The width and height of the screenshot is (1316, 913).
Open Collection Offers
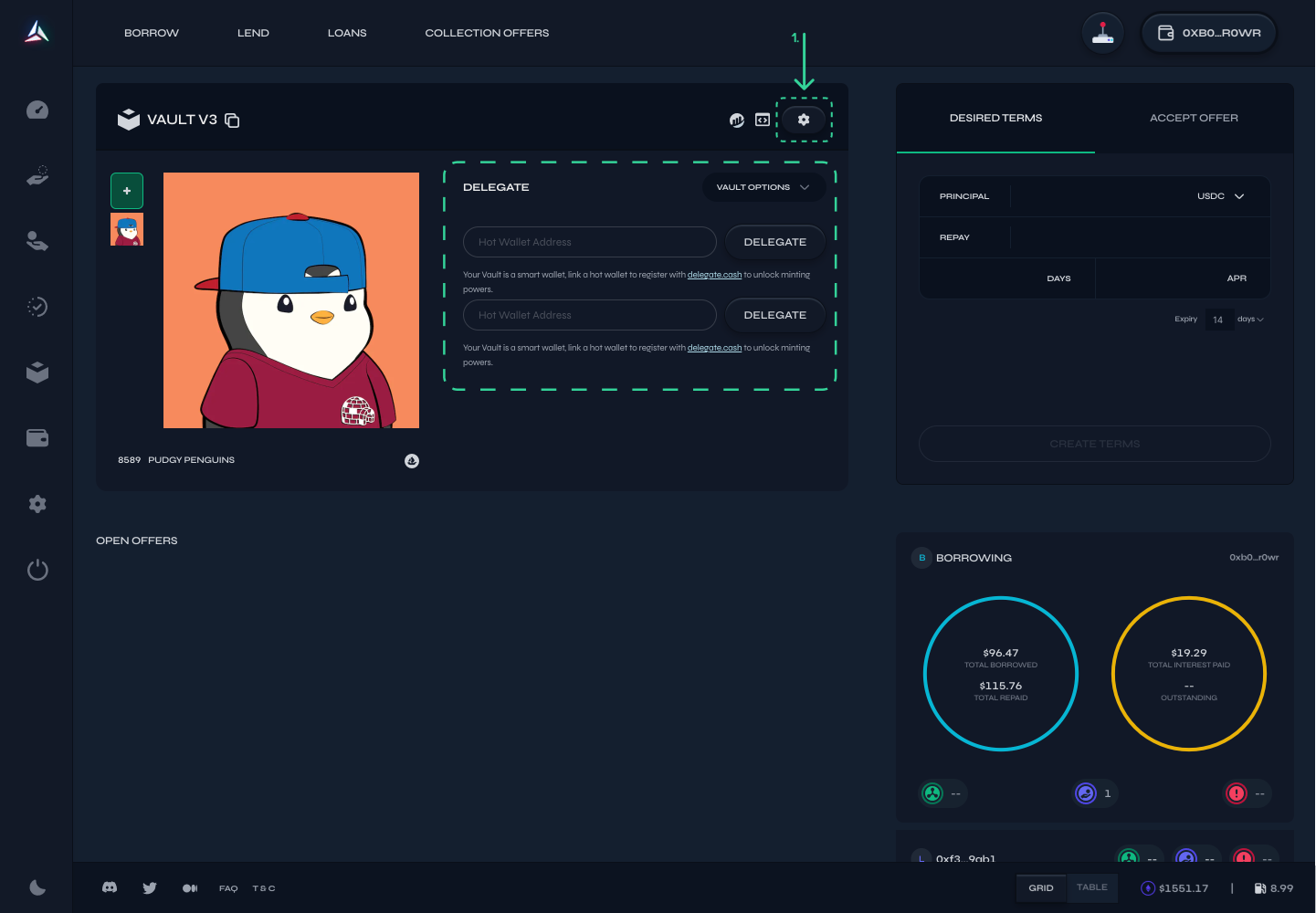pos(487,33)
